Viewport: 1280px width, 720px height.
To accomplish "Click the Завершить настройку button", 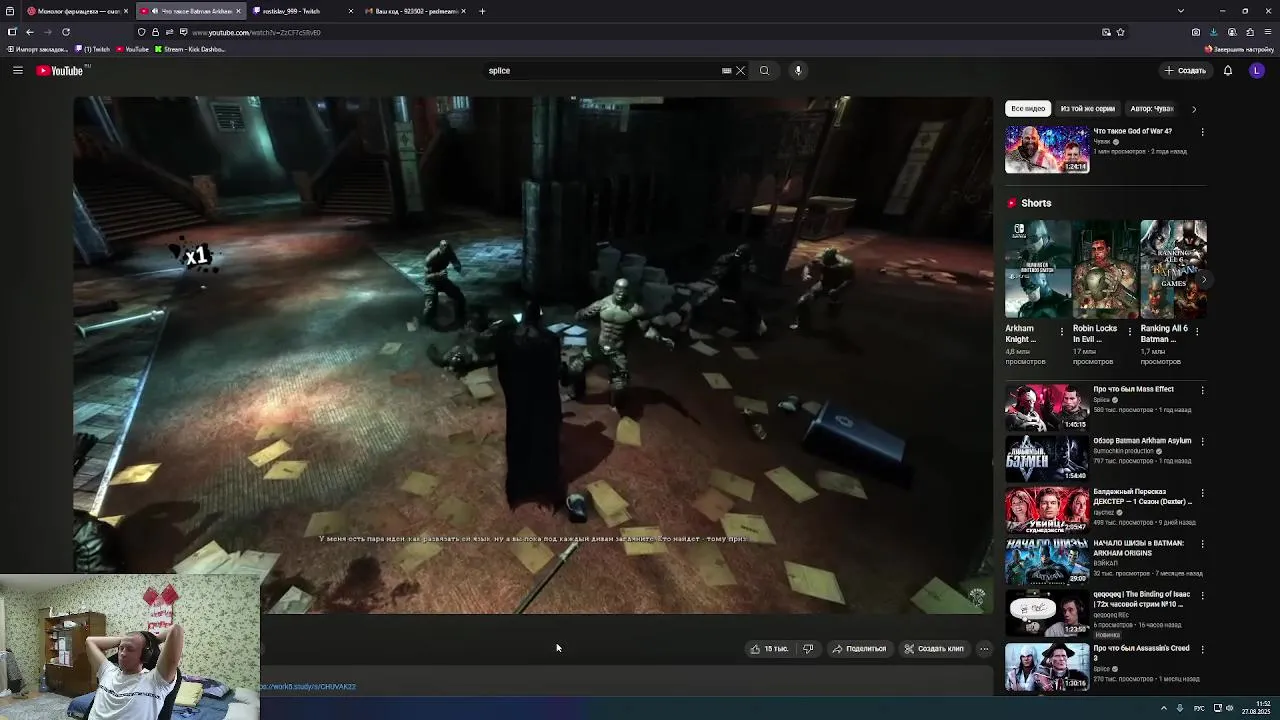I will click(1239, 49).
